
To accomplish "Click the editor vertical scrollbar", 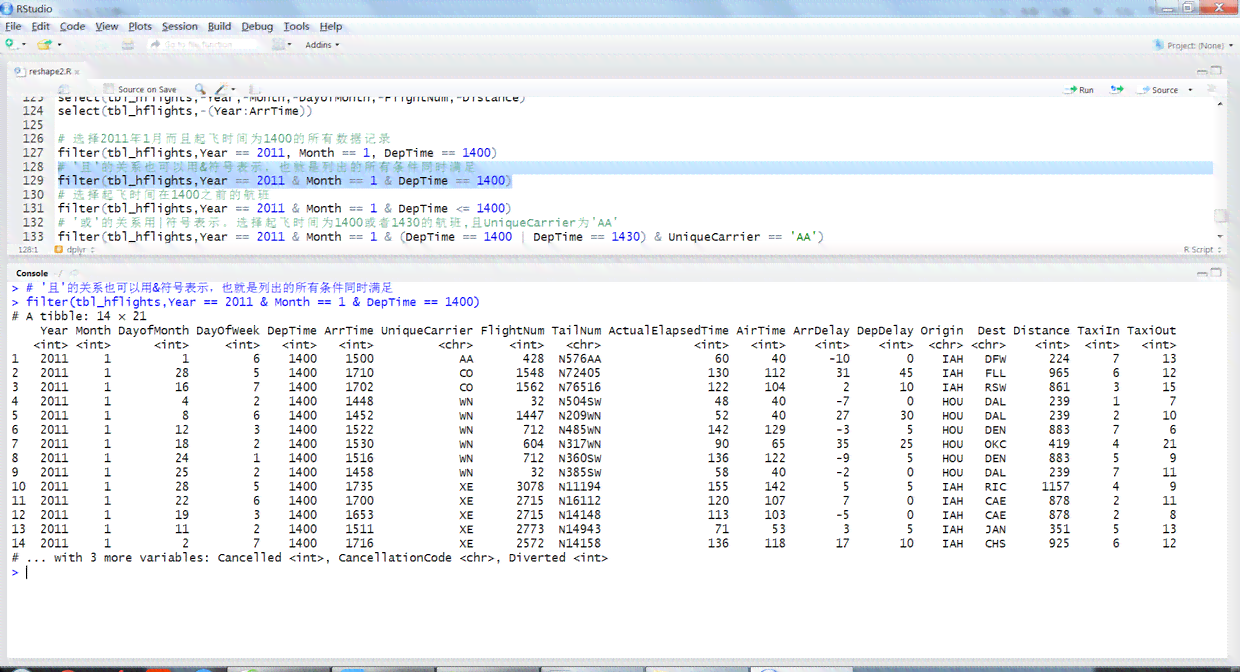I will tap(1220, 170).
